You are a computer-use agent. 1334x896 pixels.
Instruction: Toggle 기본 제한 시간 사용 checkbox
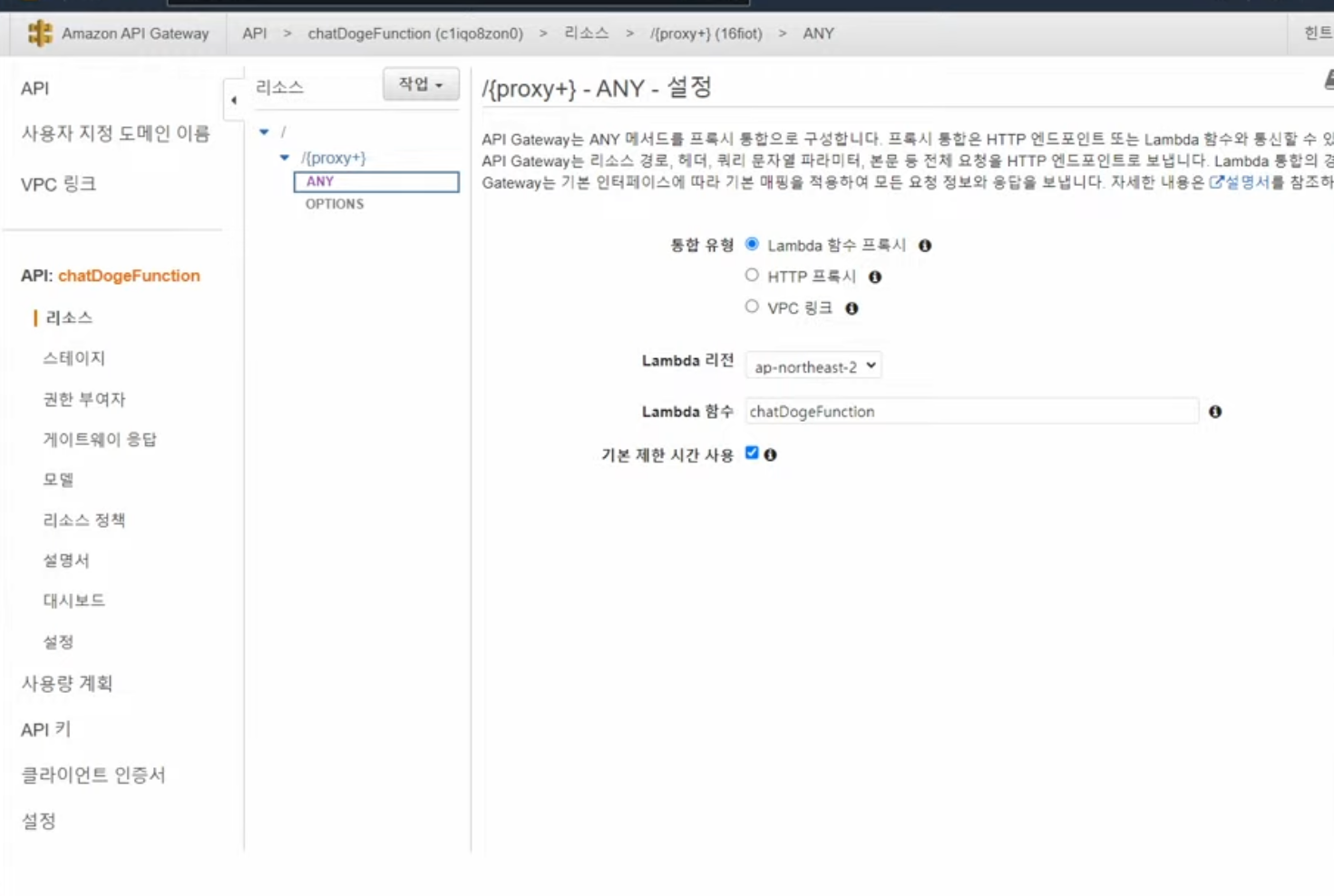coord(752,453)
